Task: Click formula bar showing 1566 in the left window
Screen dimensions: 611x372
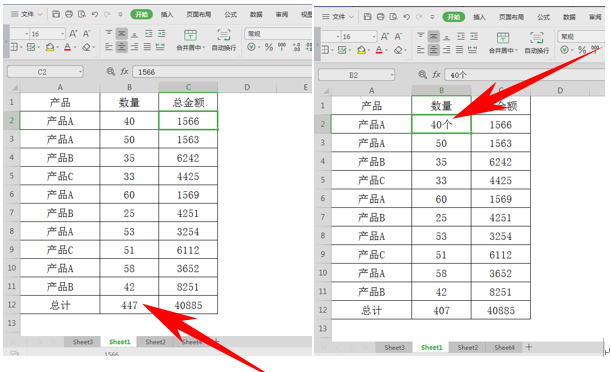Action: [222, 72]
